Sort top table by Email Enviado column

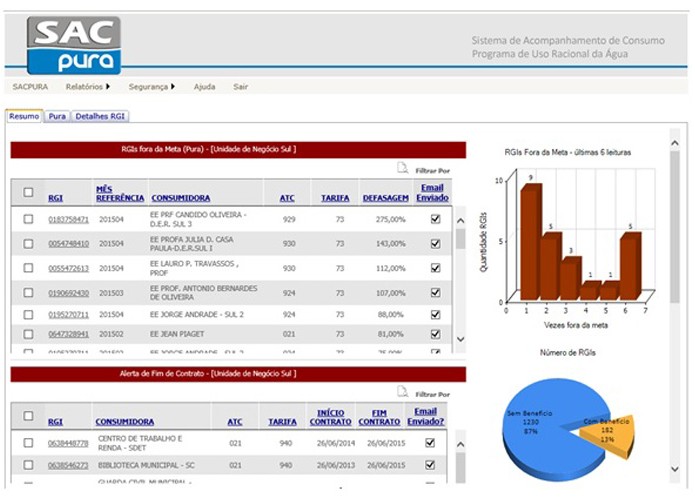tap(432, 193)
